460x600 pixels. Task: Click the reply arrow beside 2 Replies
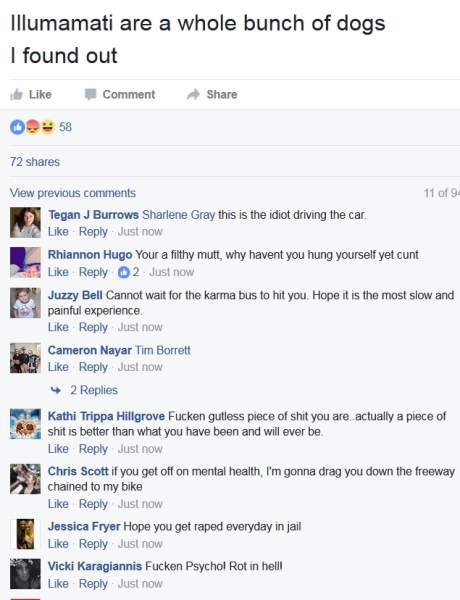click(56, 390)
